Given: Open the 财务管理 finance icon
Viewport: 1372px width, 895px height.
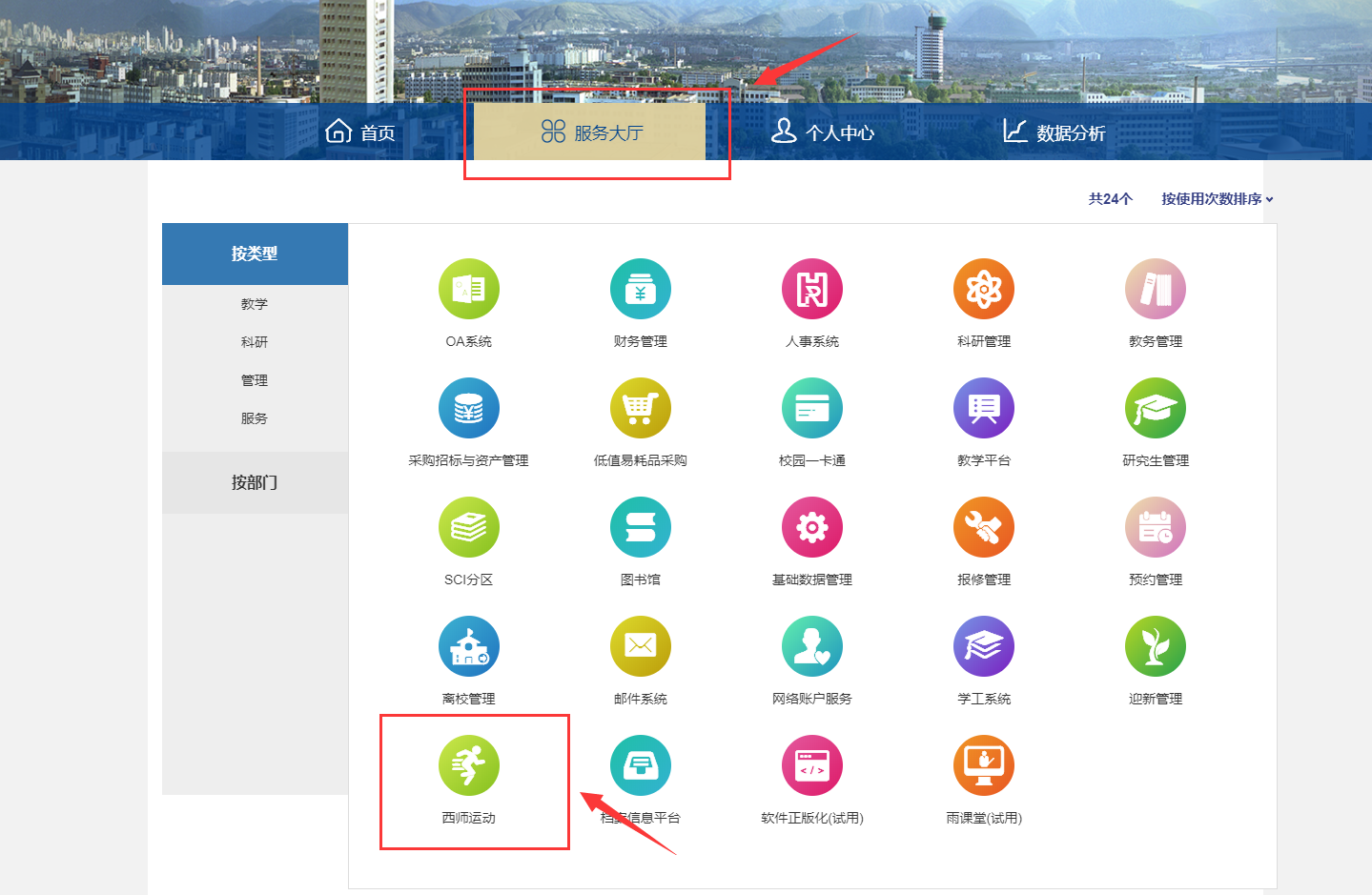Looking at the screenshot, I should [640, 289].
